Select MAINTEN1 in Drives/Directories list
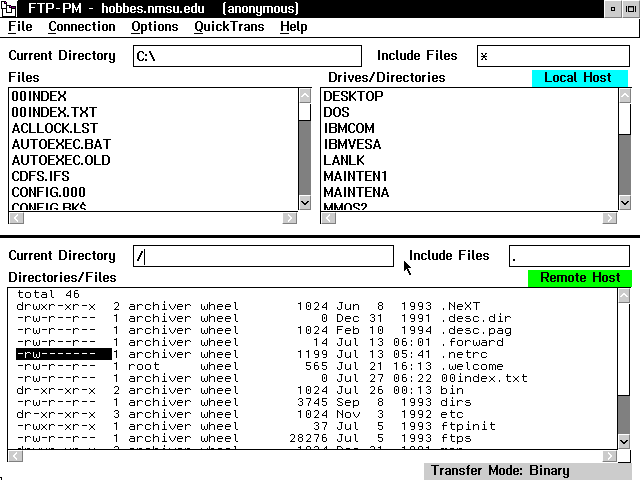 click(469, 176)
